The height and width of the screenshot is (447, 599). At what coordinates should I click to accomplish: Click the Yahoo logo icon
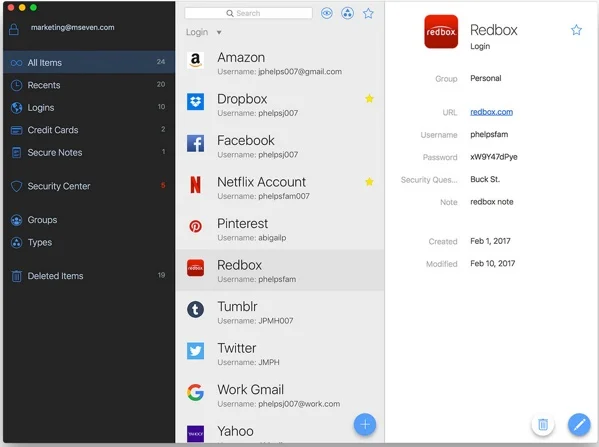195,434
